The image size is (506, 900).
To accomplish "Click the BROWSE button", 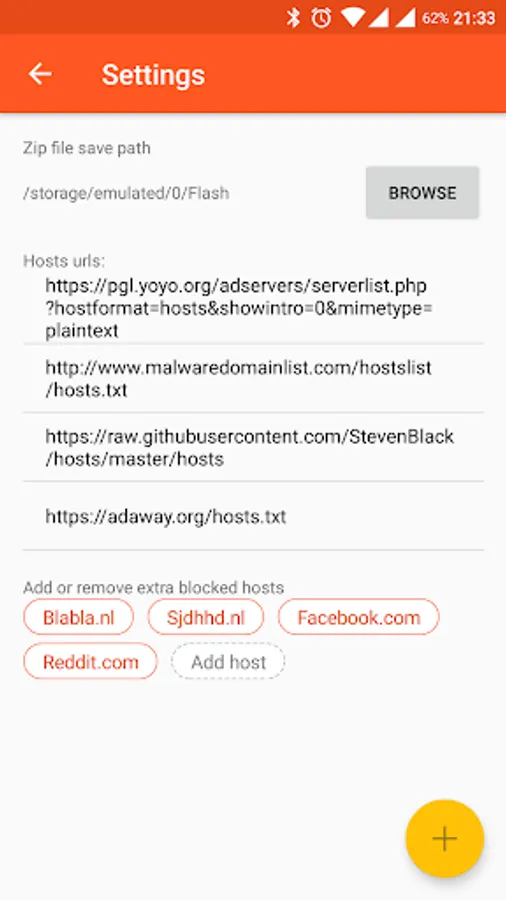I will pos(422,192).
